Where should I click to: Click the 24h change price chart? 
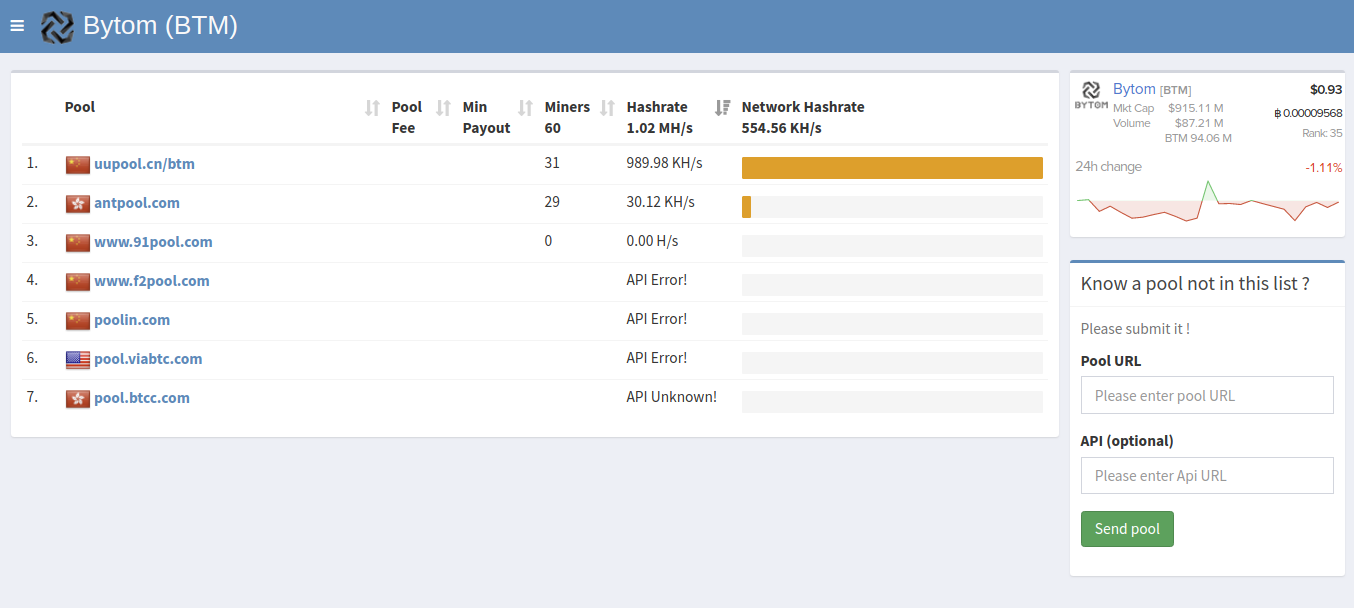pyautogui.click(x=1207, y=203)
